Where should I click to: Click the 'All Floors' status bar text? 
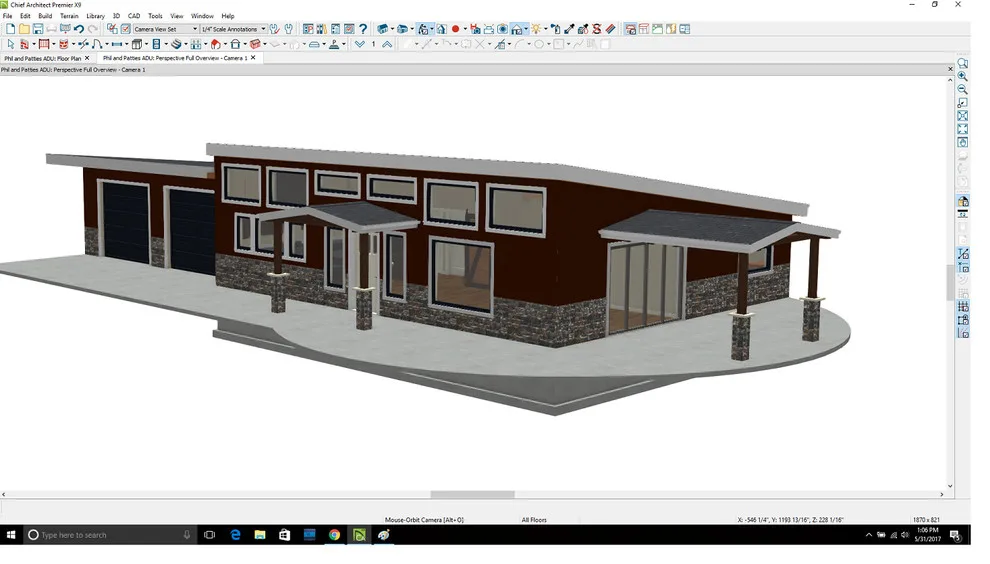[534, 520]
